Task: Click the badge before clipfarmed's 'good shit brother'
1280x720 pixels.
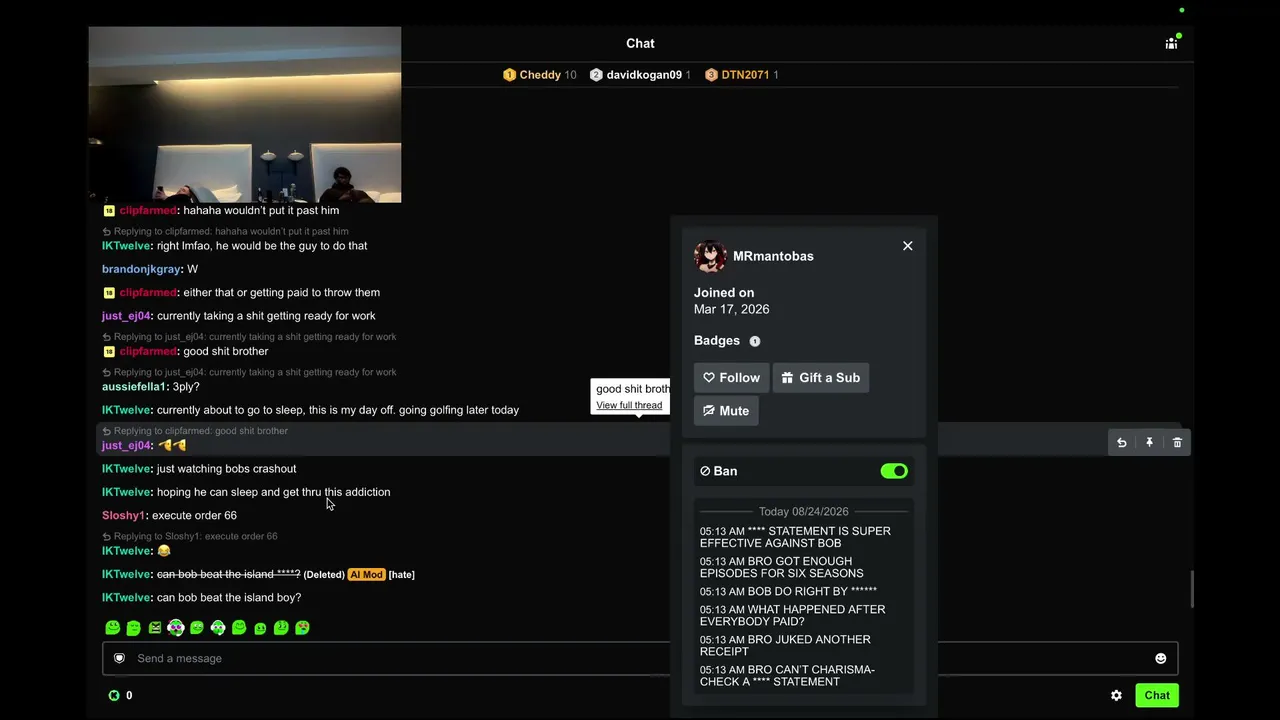Action: click(x=109, y=352)
